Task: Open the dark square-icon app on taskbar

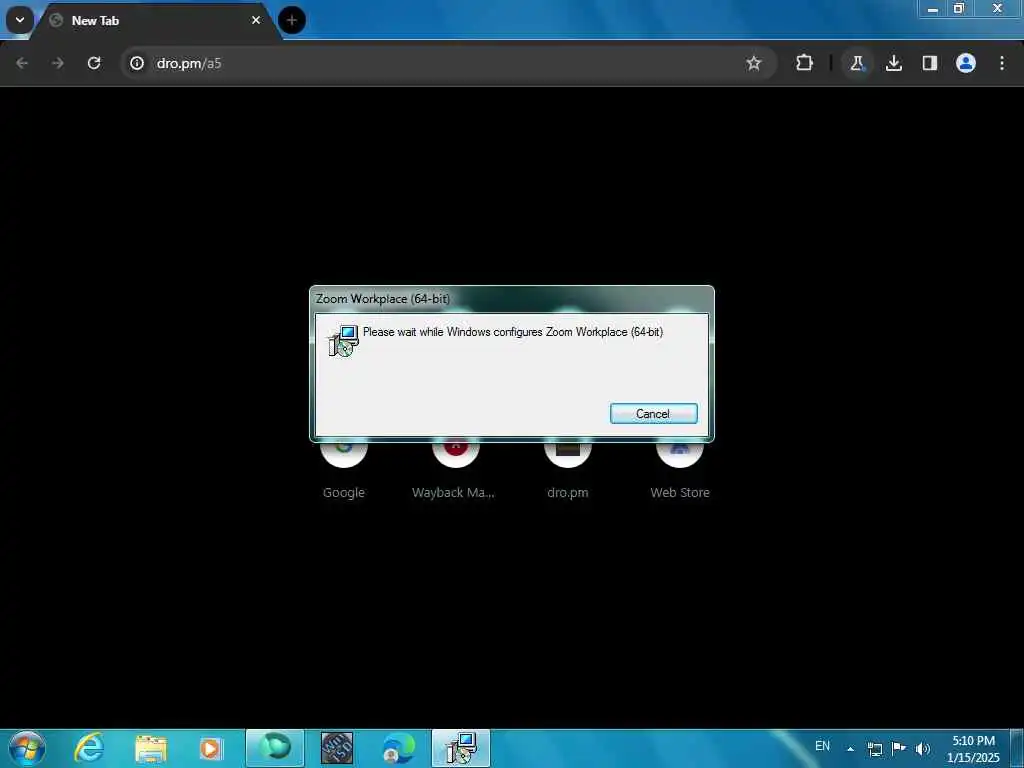Action: (337, 748)
